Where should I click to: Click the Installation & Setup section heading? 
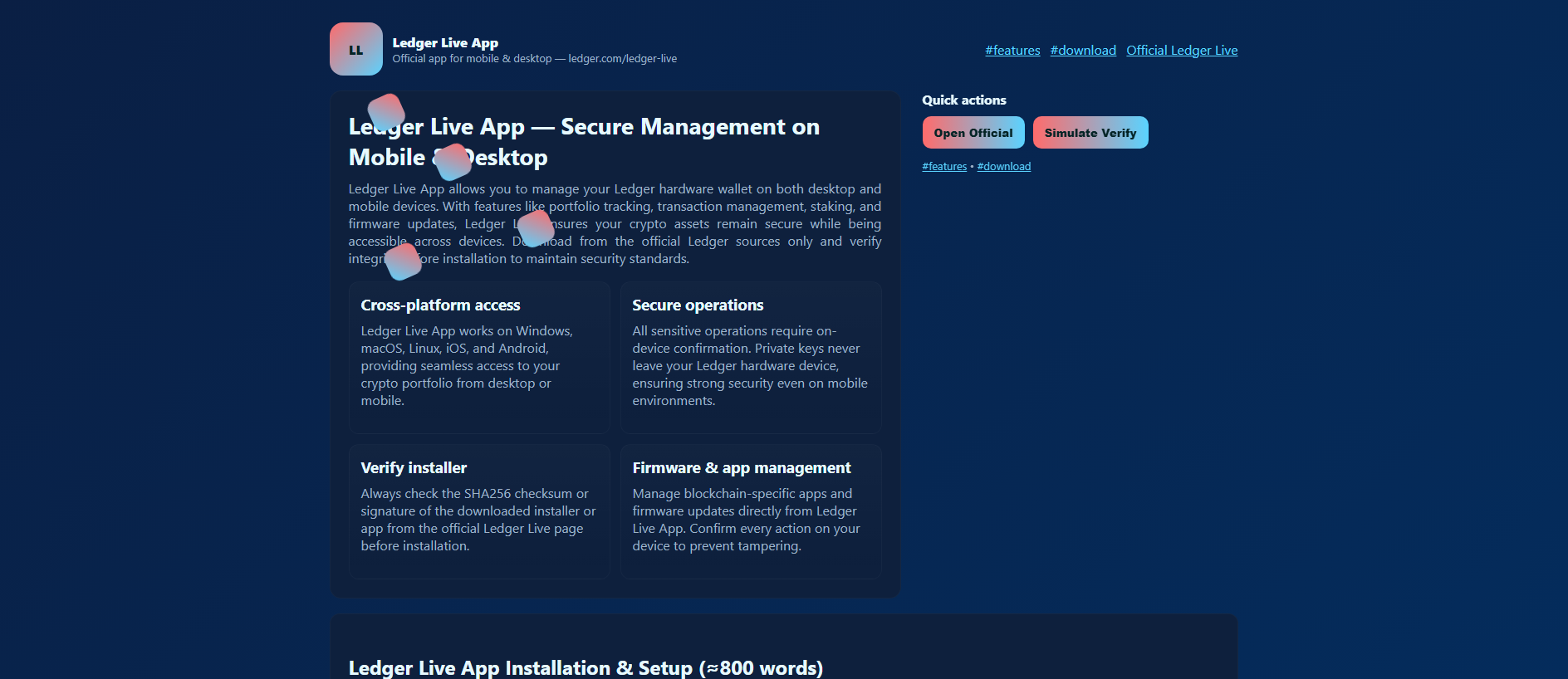[x=586, y=668]
